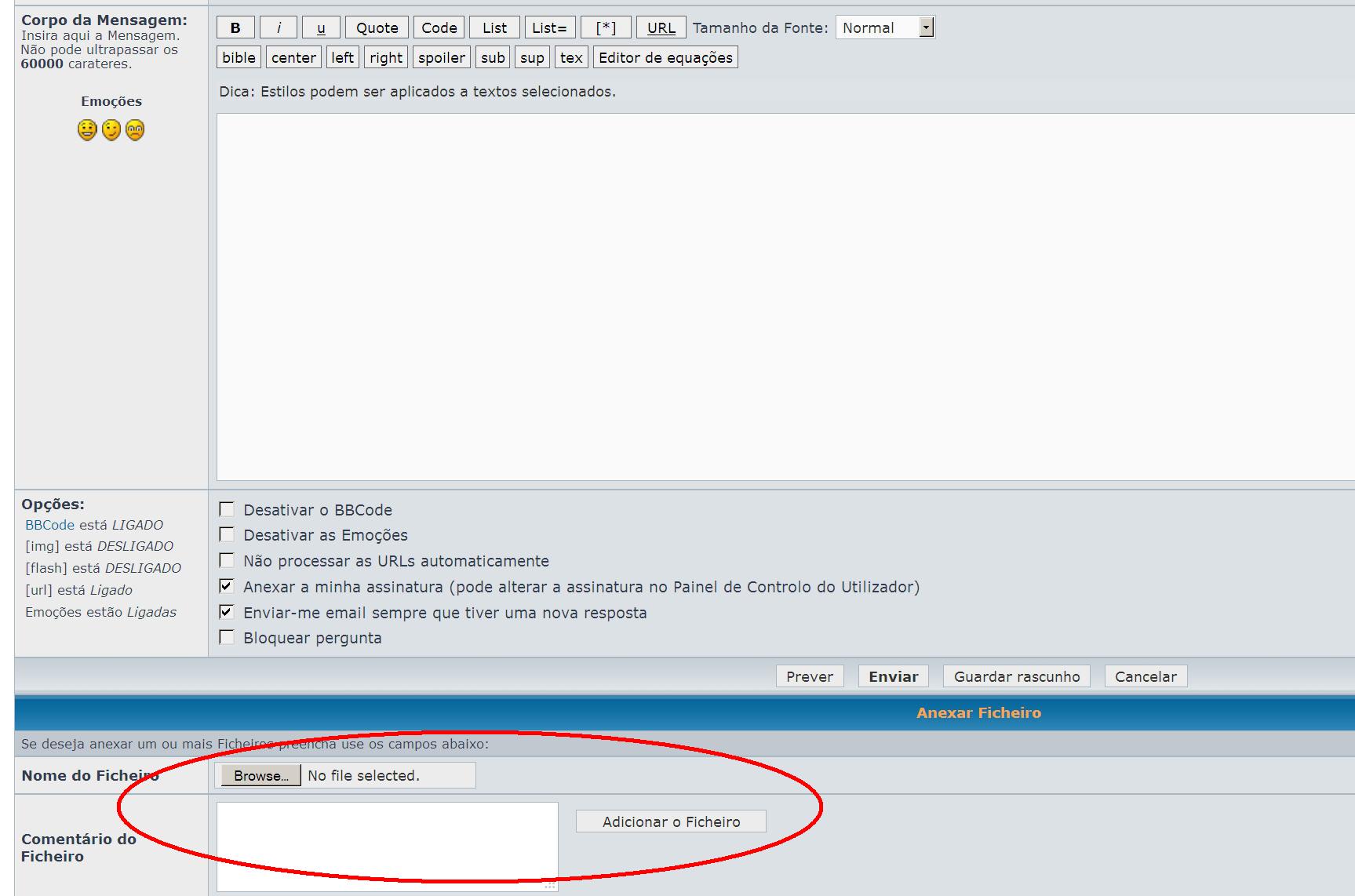Click the left alignment button
Image resolution: width=1355 pixels, height=896 pixels.
click(x=343, y=57)
